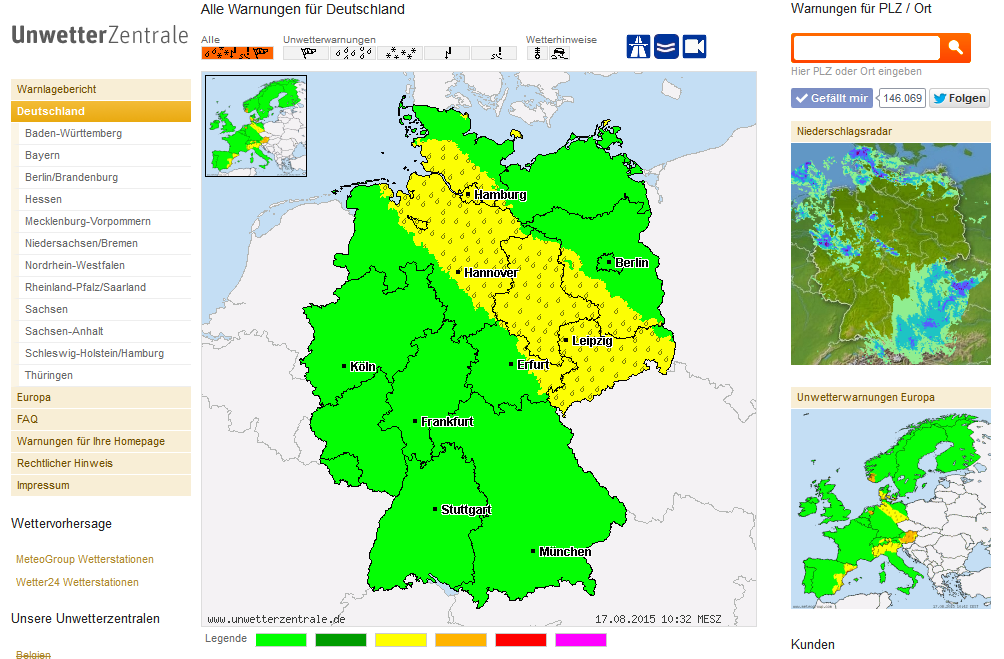Click the Twitter Folgen button

(x=959, y=98)
